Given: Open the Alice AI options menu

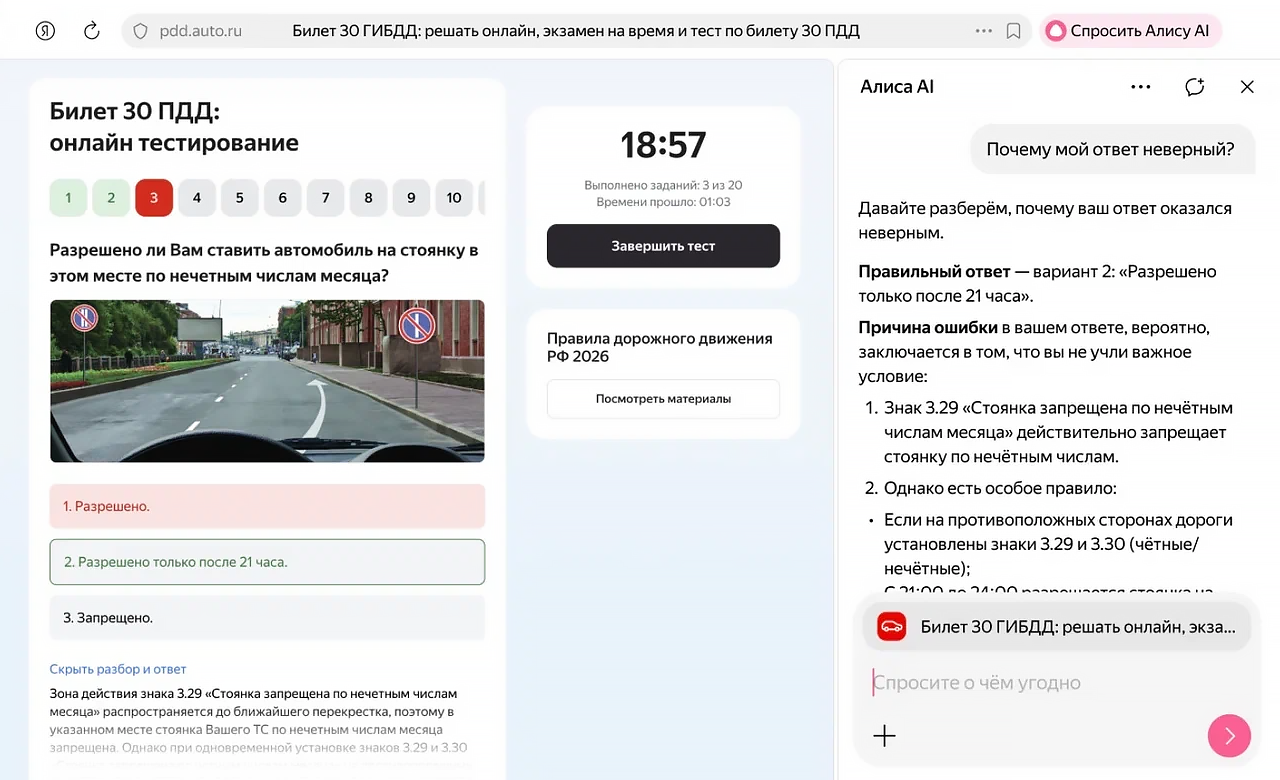Looking at the screenshot, I should [x=1140, y=87].
